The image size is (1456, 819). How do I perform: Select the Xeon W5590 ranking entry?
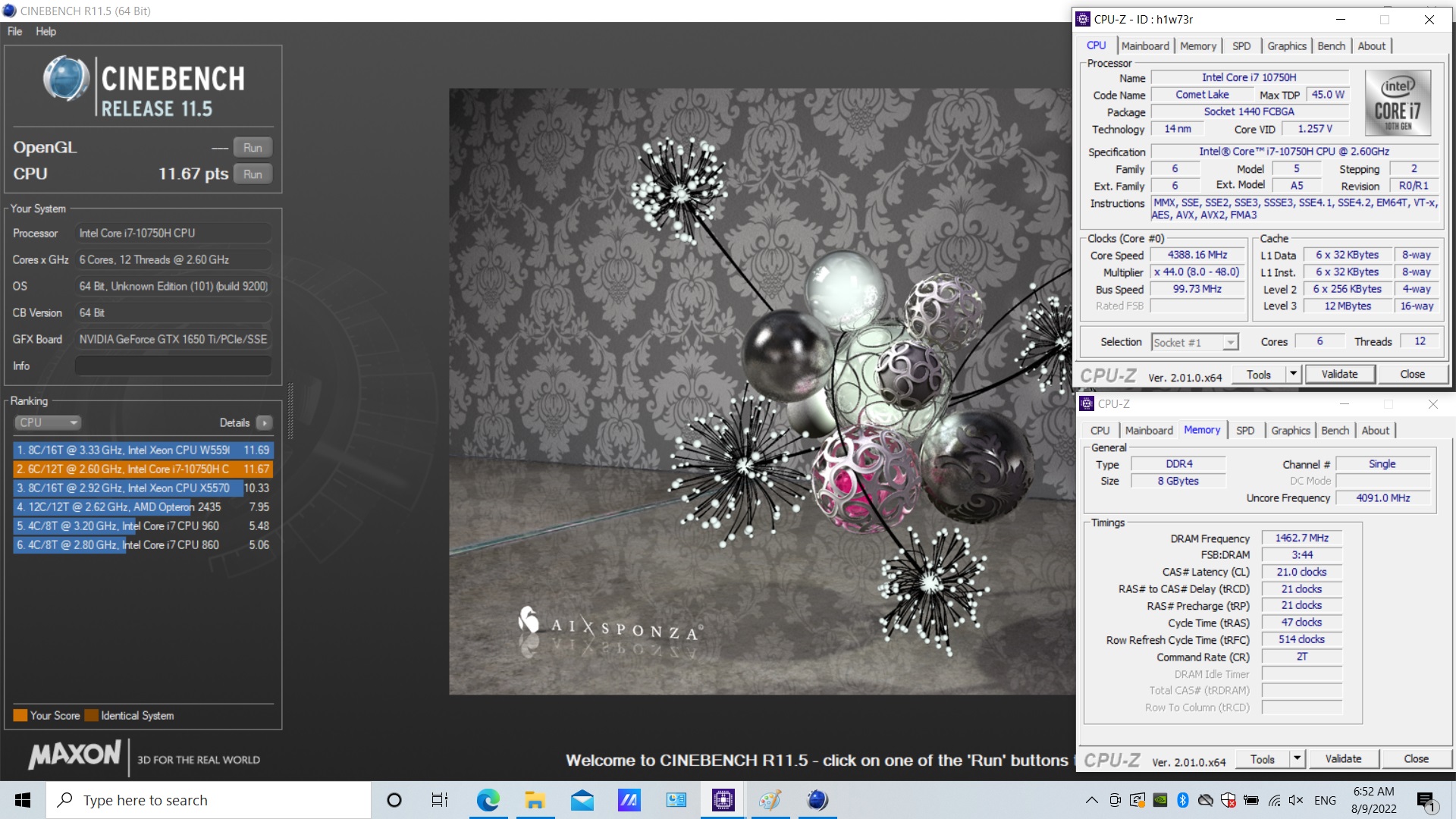point(143,450)
